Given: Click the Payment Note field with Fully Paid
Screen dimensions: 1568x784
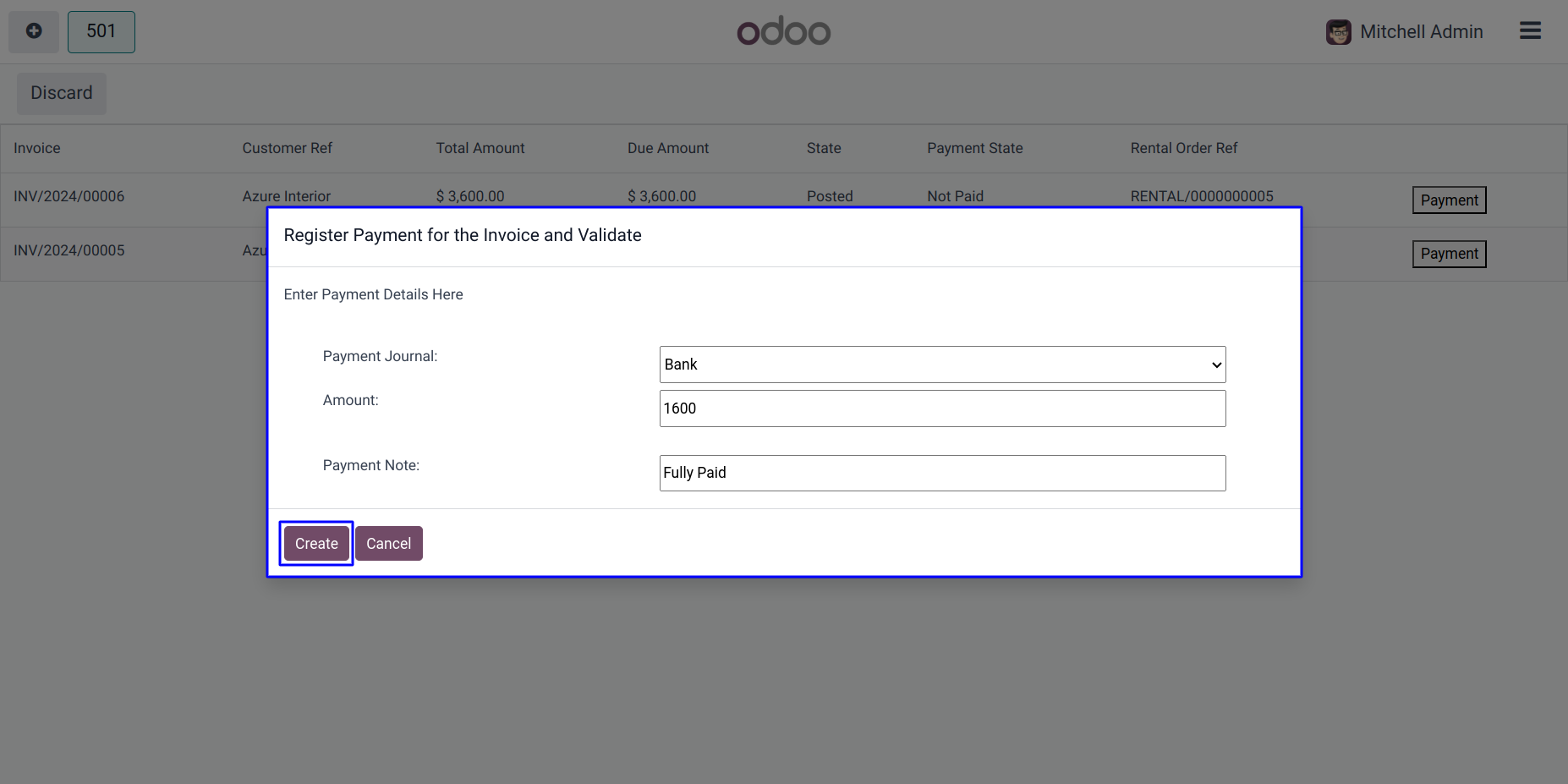Looking at the screenshot, I should point(942,473).
